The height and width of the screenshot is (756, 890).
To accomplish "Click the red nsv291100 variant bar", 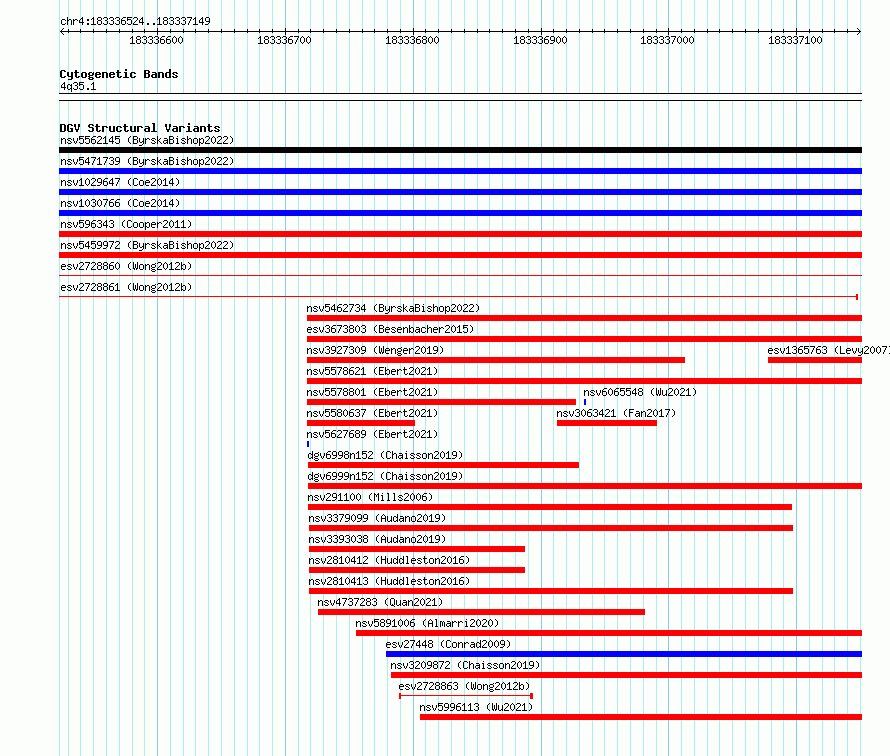I will [550, 507].
